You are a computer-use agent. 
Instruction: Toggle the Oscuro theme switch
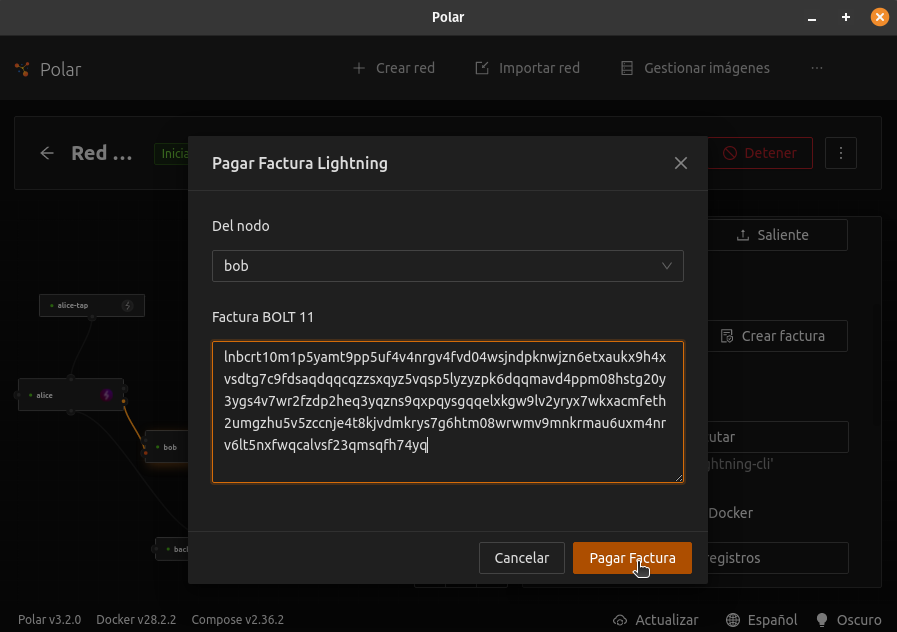pos(849,620)
